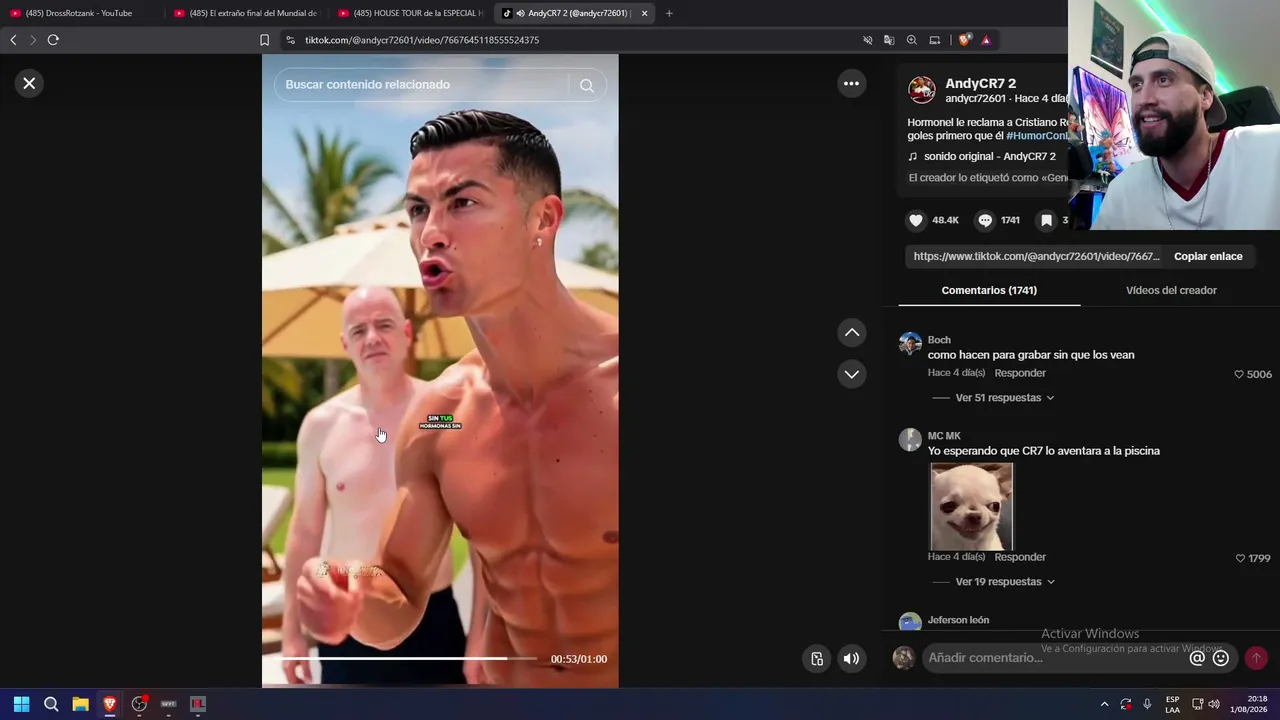Click the browser address bar URL
Screen dimensions: 1280x720
[x=422, y=40]
